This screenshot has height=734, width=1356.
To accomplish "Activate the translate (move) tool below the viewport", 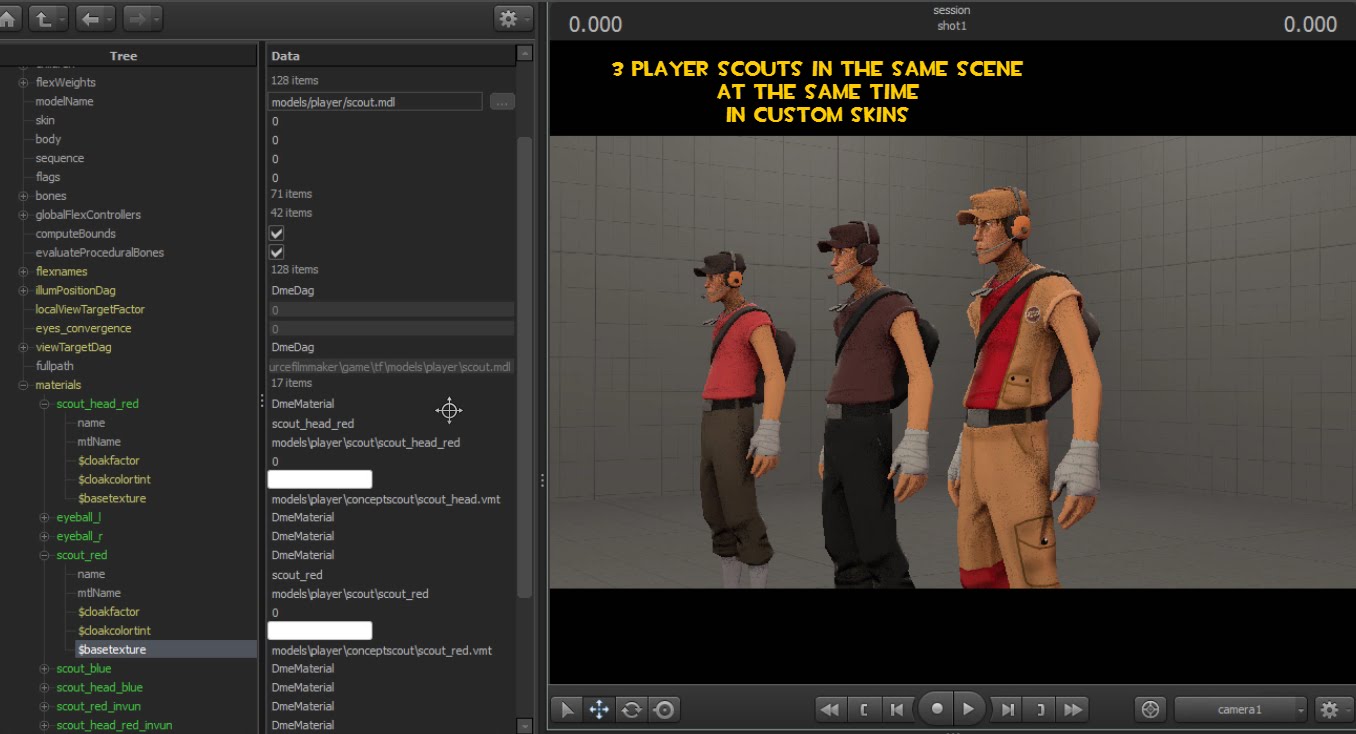I will click(x=597, y=709).
